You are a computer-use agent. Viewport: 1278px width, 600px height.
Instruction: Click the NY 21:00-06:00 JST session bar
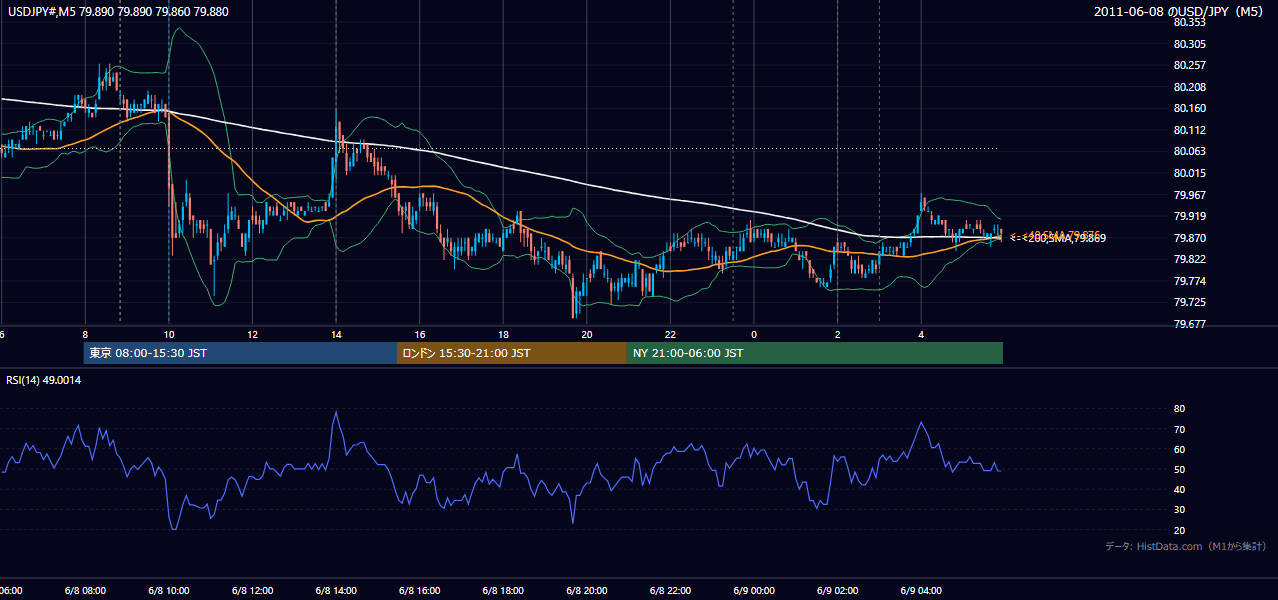pyautogui.click(x=815, y=353)
